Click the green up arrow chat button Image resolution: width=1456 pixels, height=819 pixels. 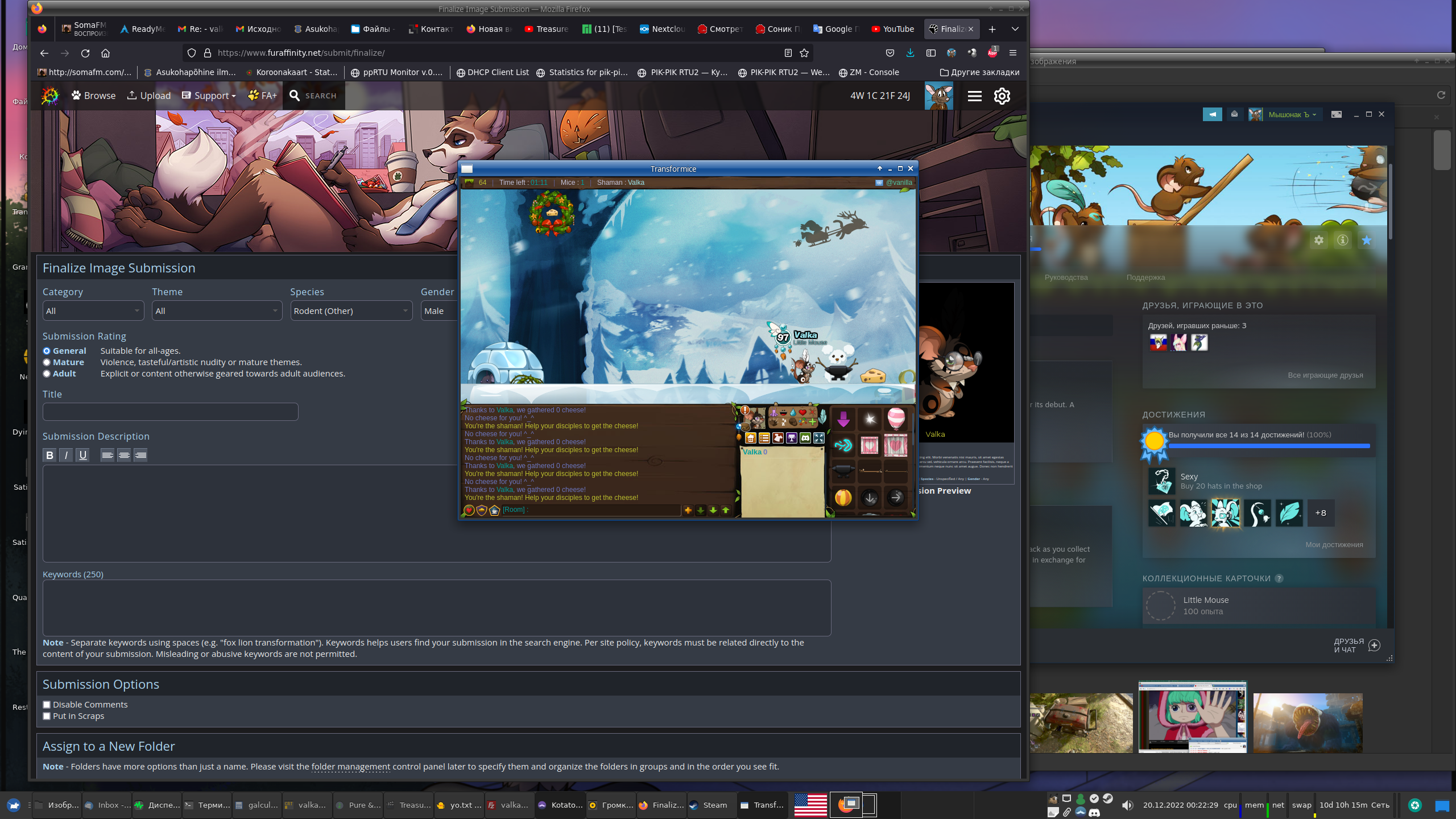coord(726,510)
